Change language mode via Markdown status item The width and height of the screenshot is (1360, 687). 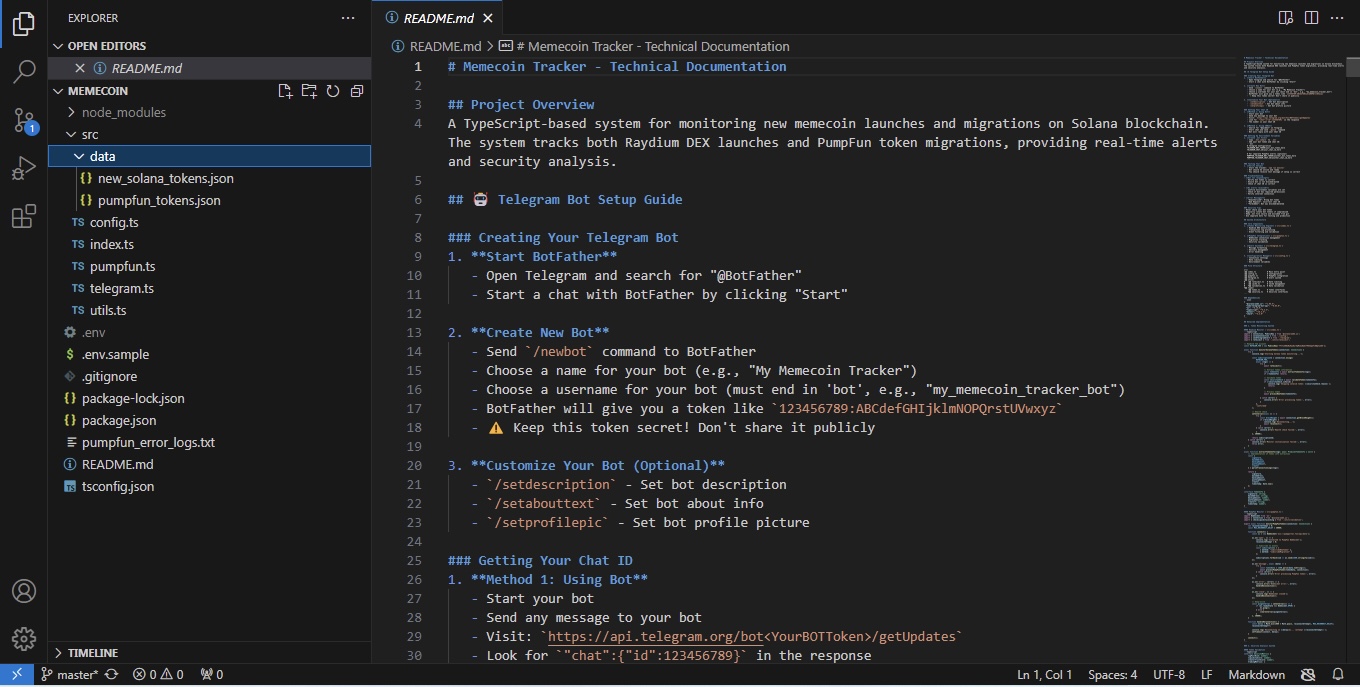(1256, 674)
